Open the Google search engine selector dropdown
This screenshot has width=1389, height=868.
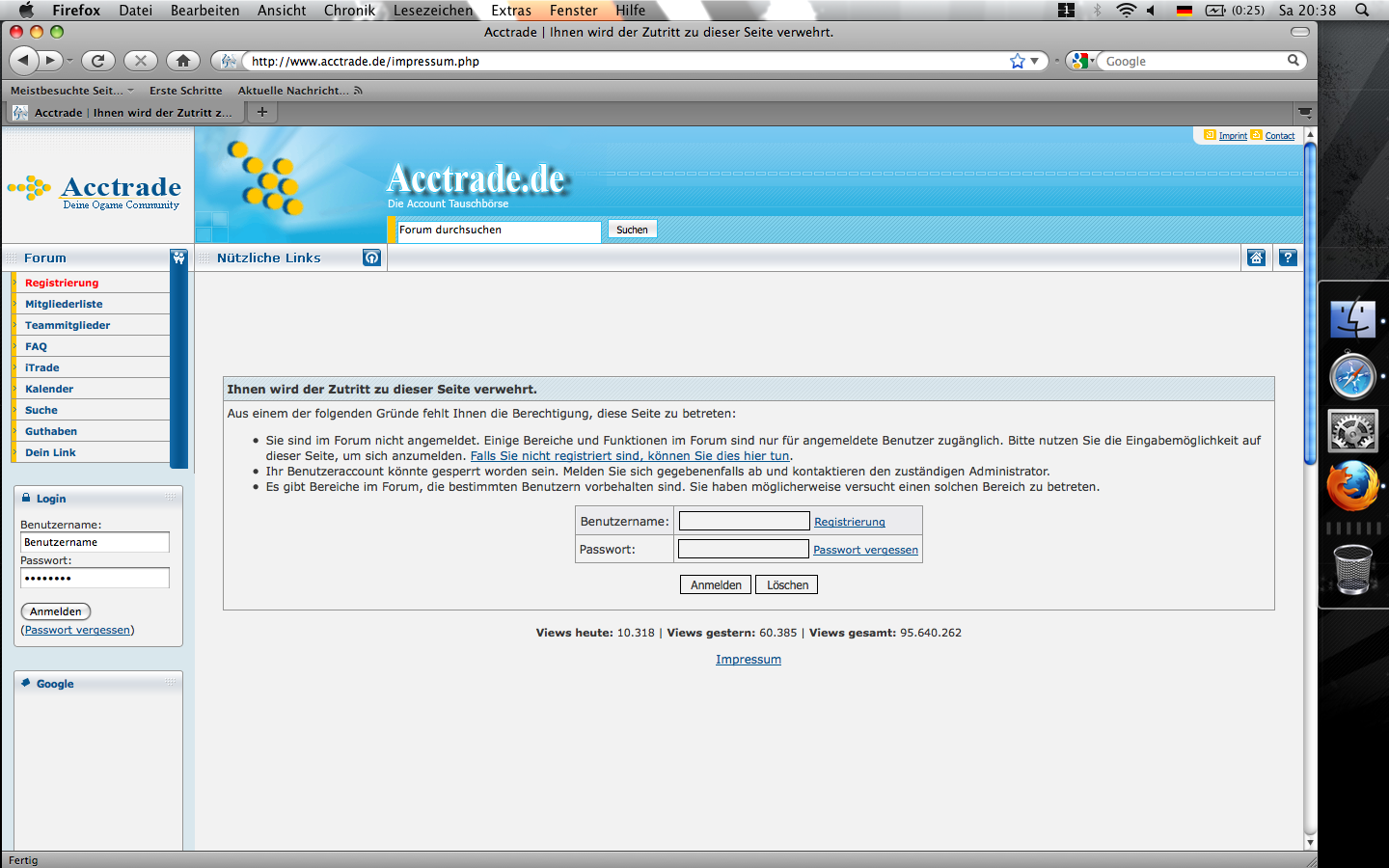click(x=1081, y=61)
